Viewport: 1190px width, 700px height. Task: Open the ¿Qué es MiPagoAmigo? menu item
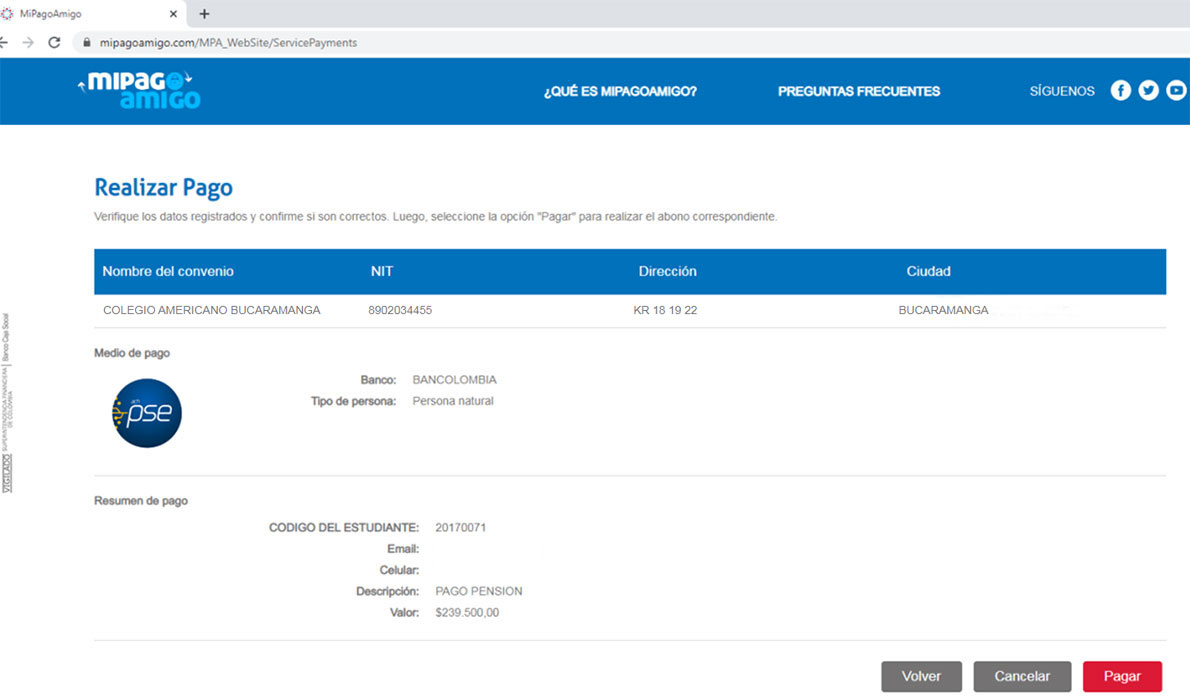click(x=620, y=91)
